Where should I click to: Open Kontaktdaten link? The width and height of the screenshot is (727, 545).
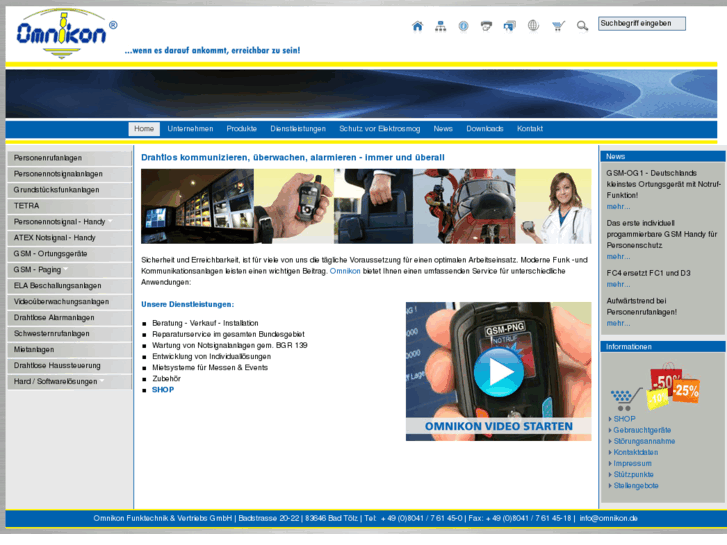[636, 452]
